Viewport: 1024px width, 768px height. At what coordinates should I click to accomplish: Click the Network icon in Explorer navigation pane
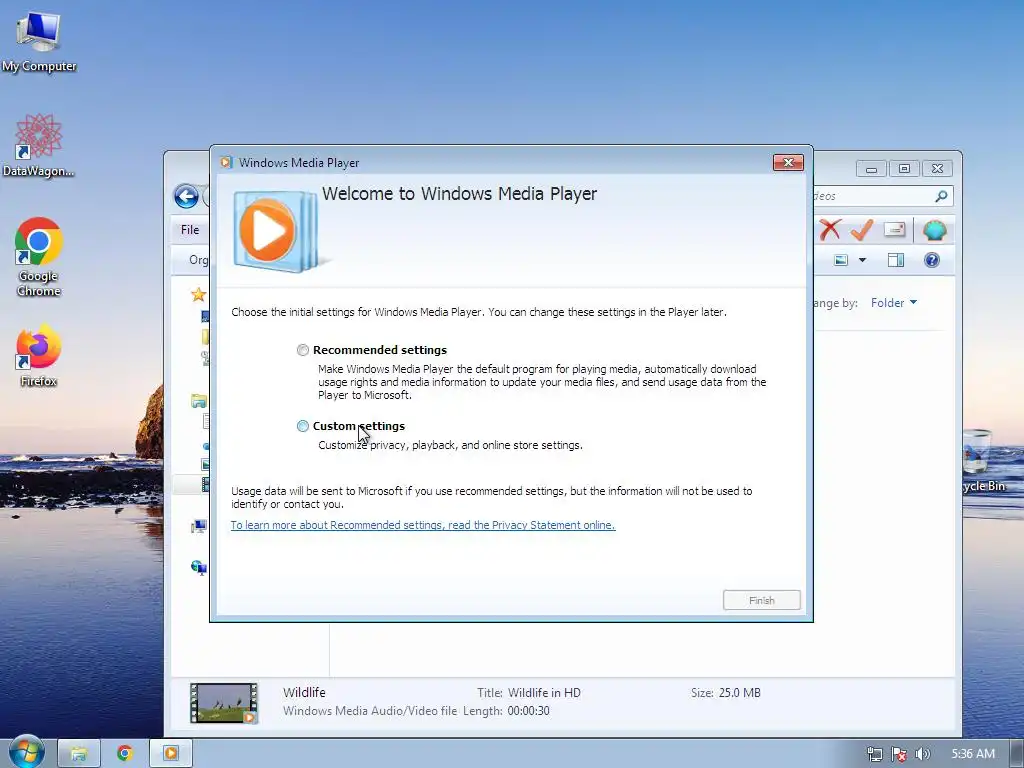[x=199, y=567]
